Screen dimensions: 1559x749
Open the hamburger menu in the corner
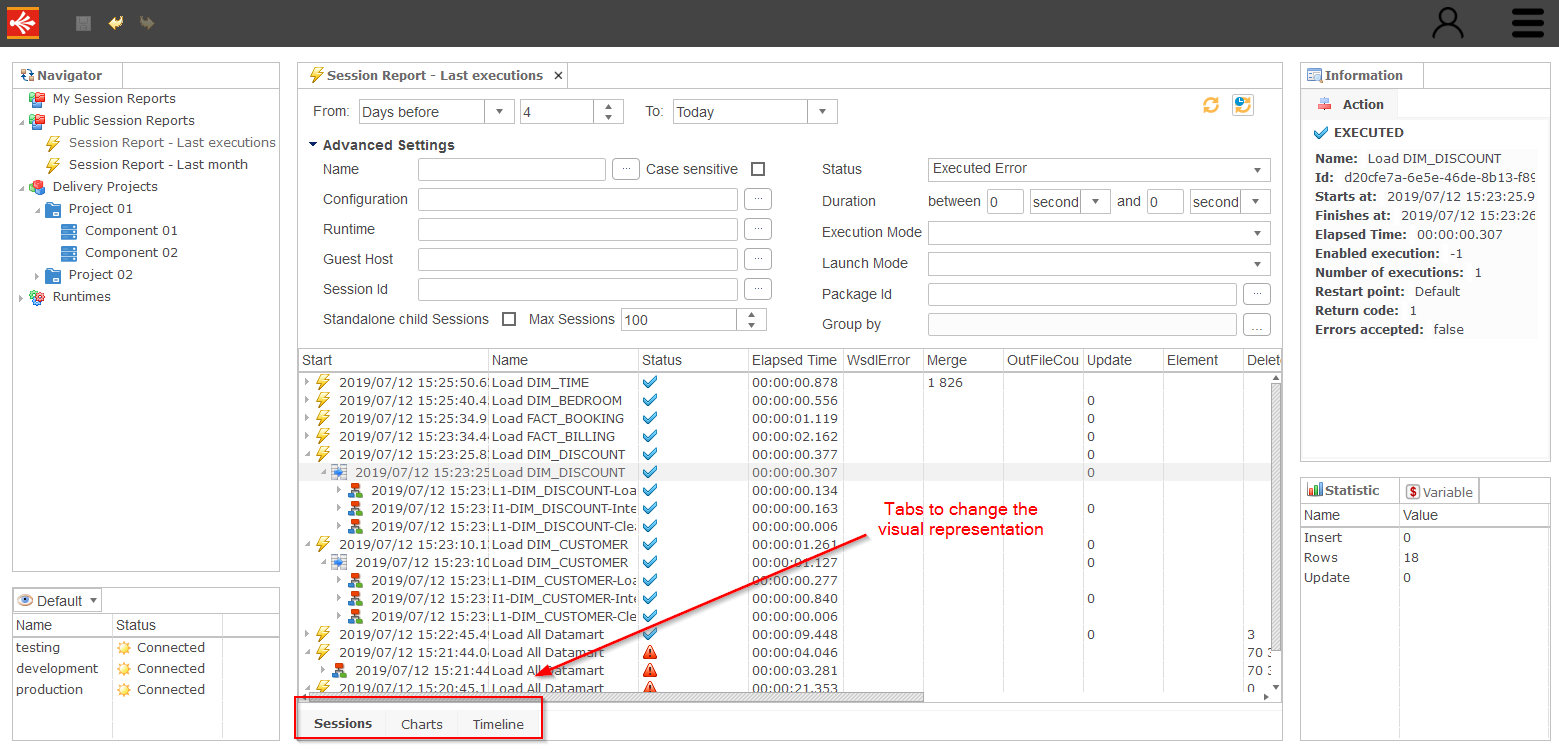pos(1527,22)
